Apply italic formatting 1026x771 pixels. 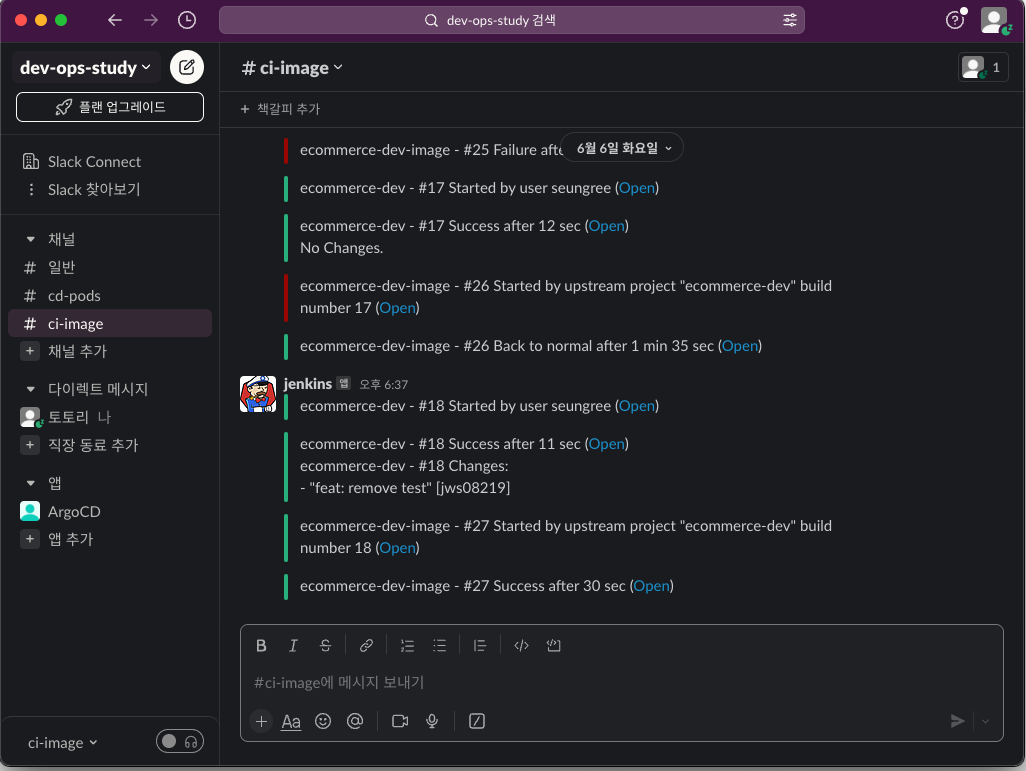click(293, 646)
